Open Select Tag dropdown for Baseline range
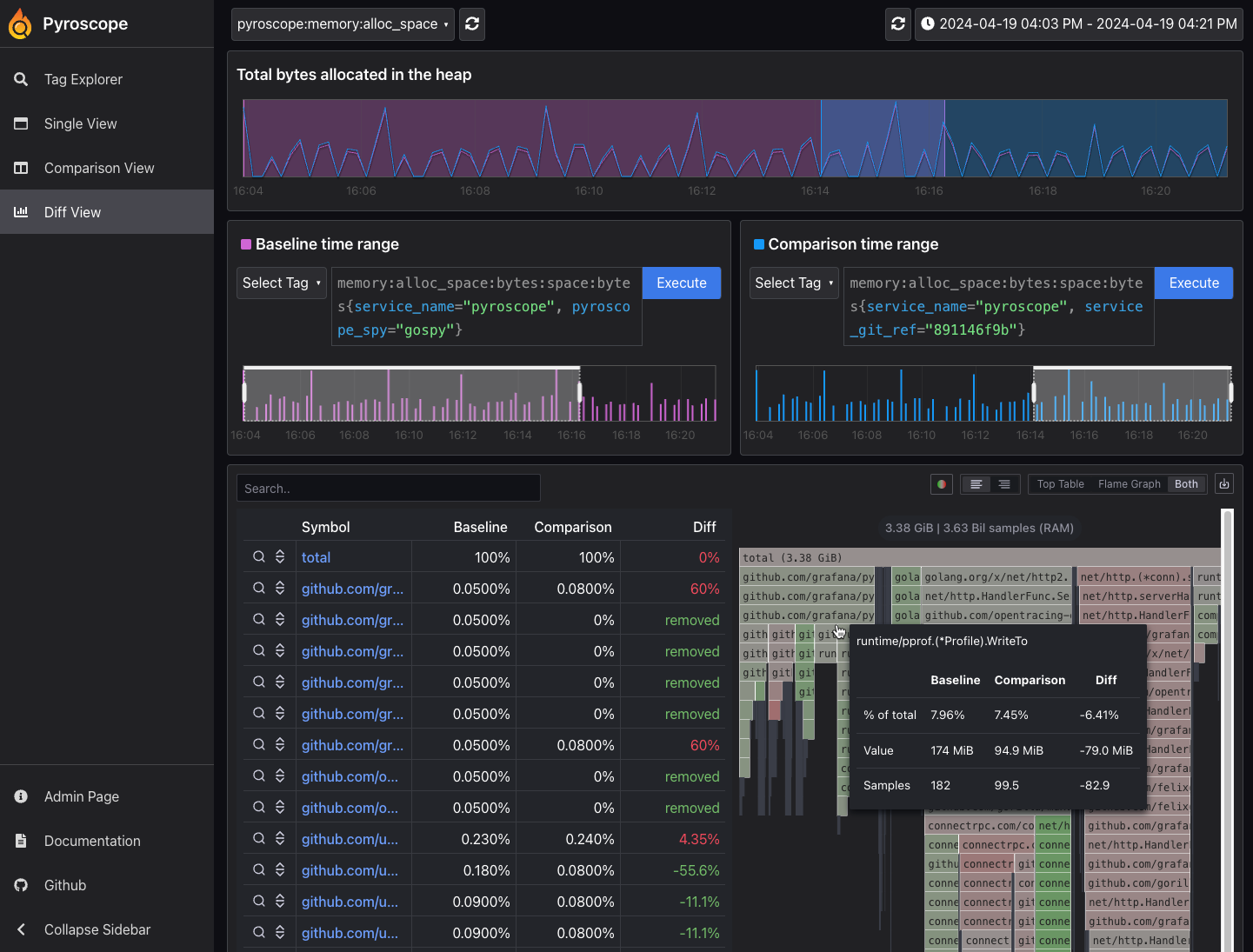This screenshot has height=952, width=1253. [x=281, y=283]
